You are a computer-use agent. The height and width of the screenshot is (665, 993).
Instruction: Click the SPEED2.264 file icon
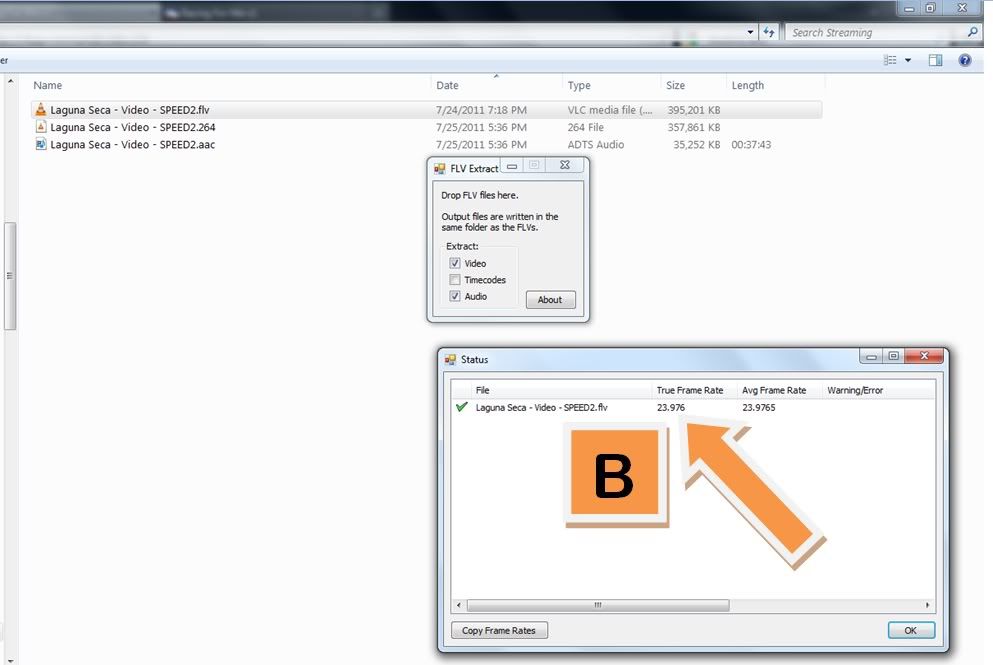tap(41, 127)
